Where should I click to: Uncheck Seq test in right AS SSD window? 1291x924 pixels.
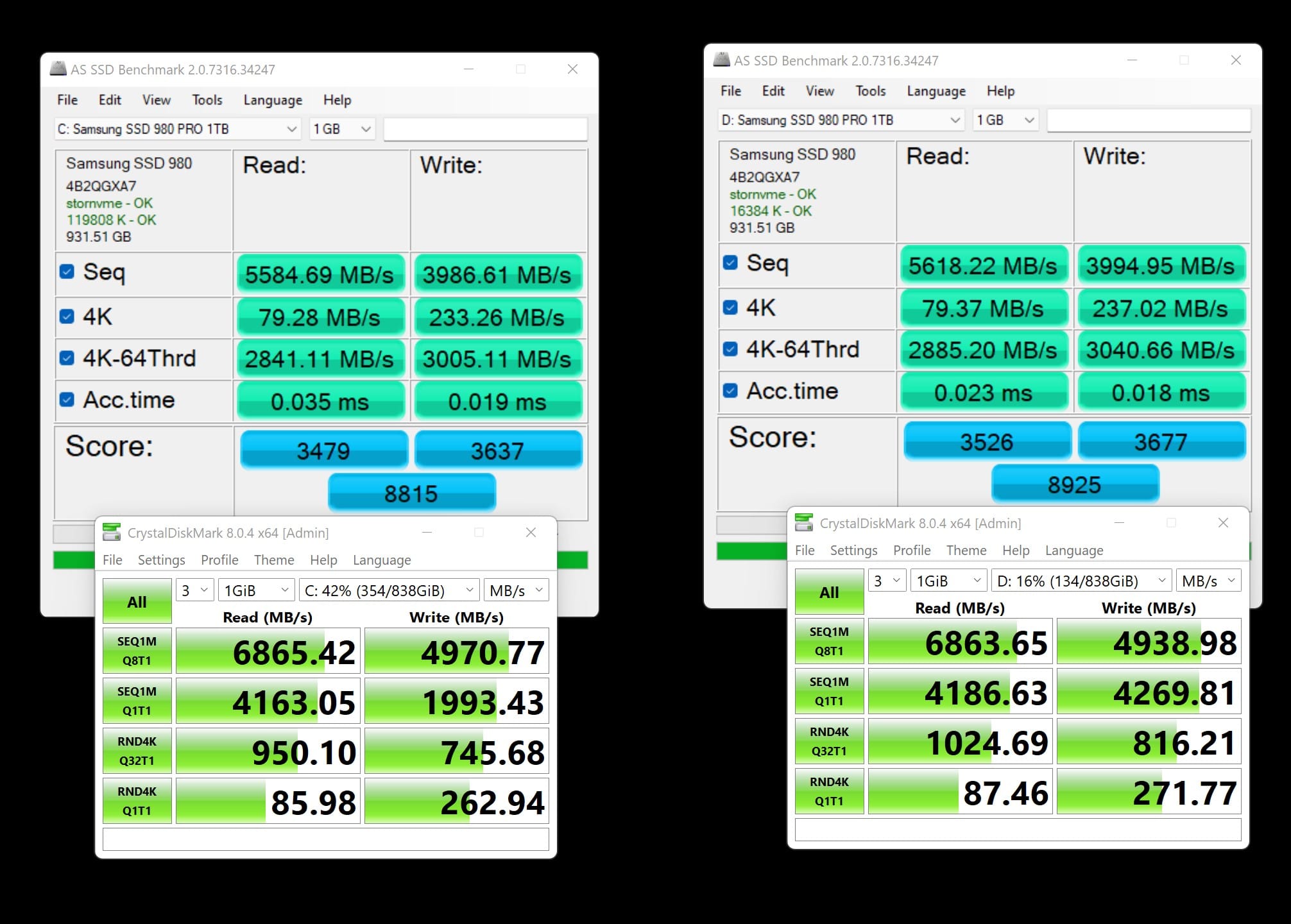tap(730, 262)
